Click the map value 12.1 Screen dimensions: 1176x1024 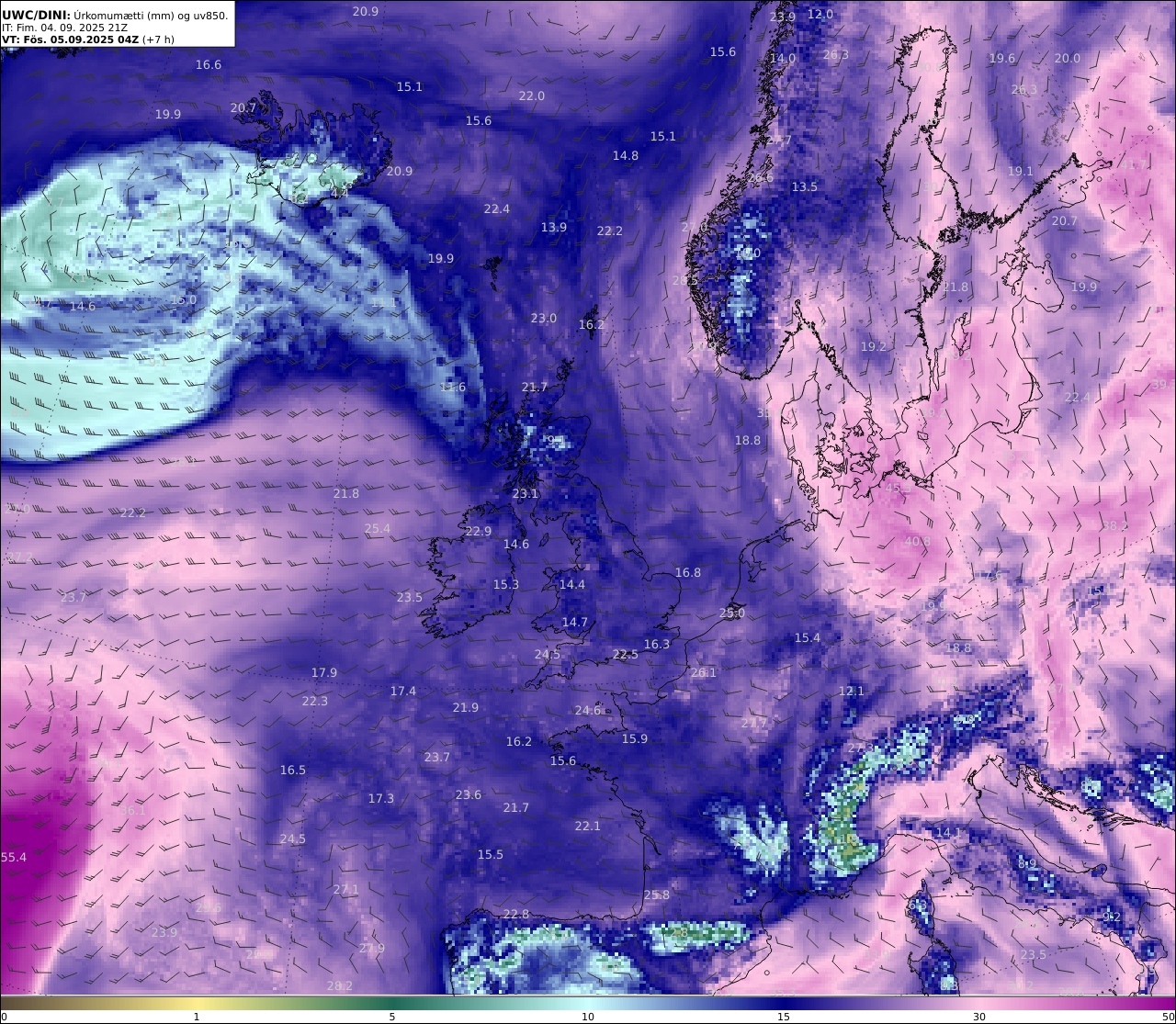point(852,692)
